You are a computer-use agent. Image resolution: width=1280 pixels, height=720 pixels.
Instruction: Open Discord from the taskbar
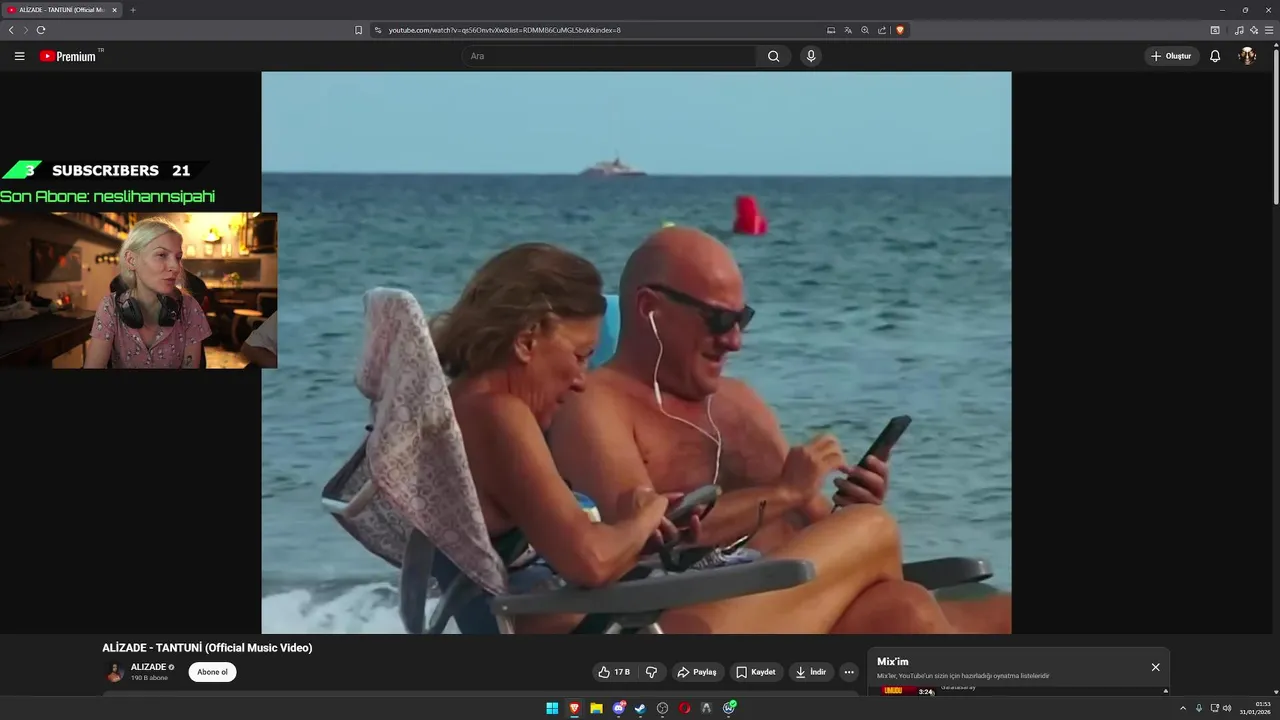click(618, 708)
